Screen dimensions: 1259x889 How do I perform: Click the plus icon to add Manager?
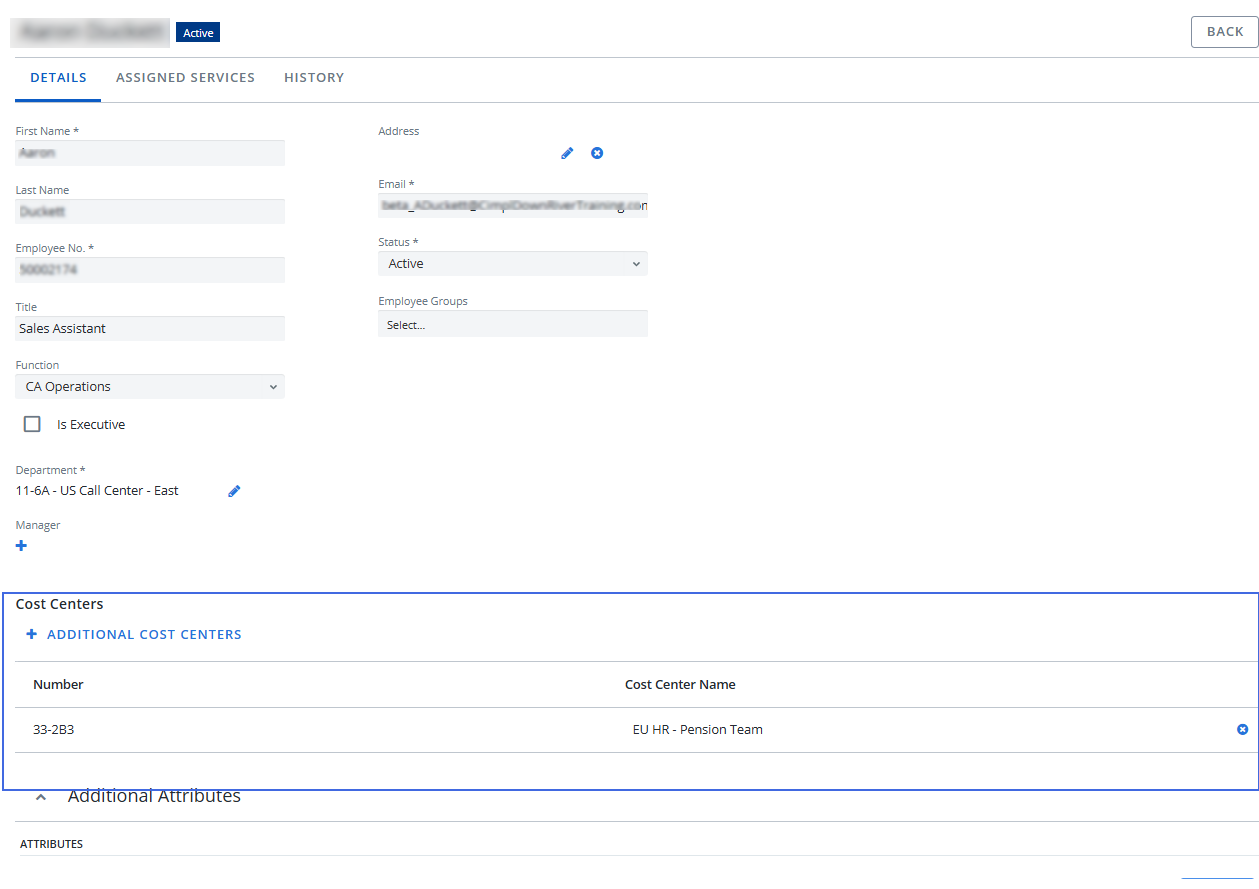pyautogui.click(x=22, y=546)
